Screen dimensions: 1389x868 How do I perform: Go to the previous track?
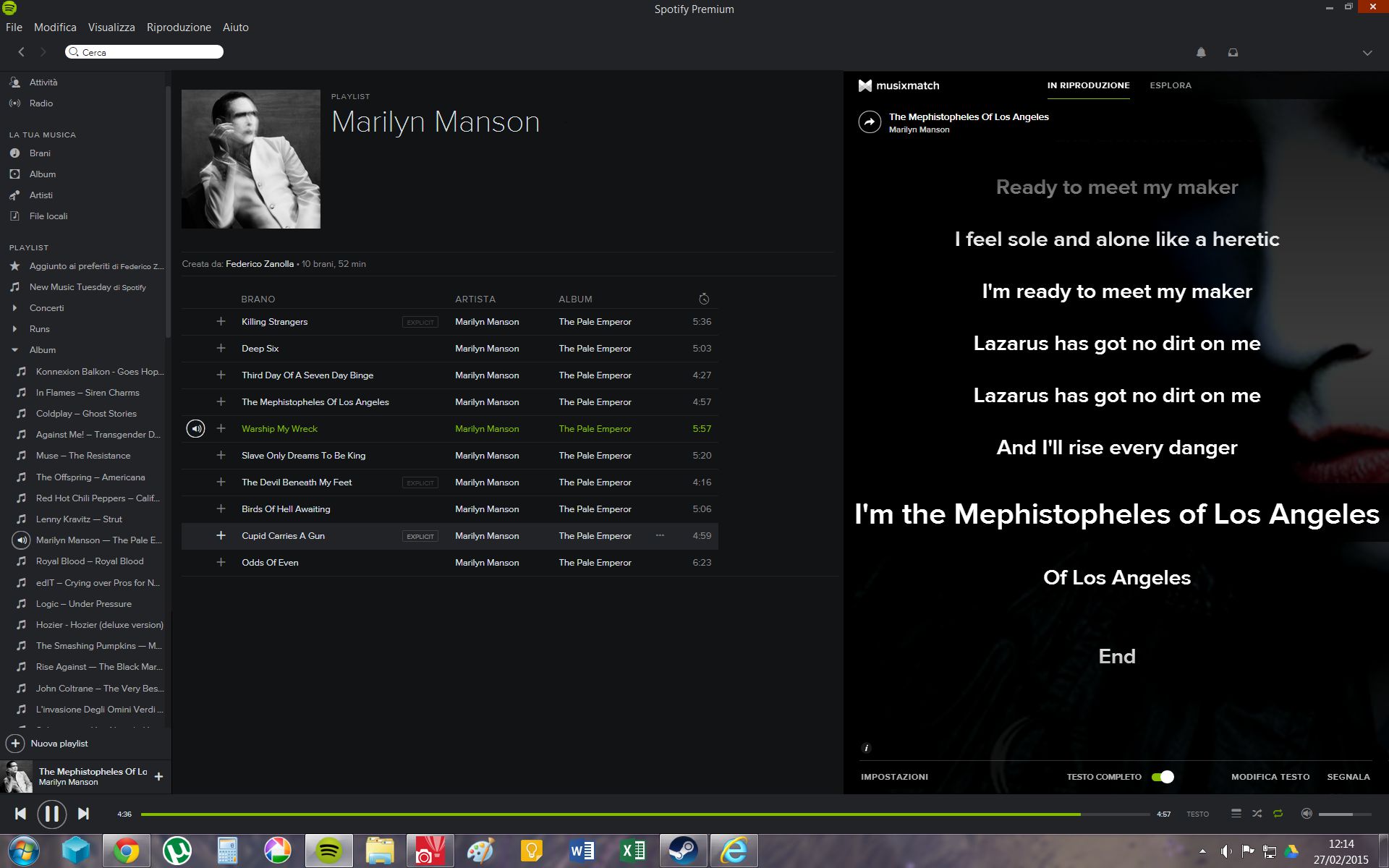click(20, 814)
